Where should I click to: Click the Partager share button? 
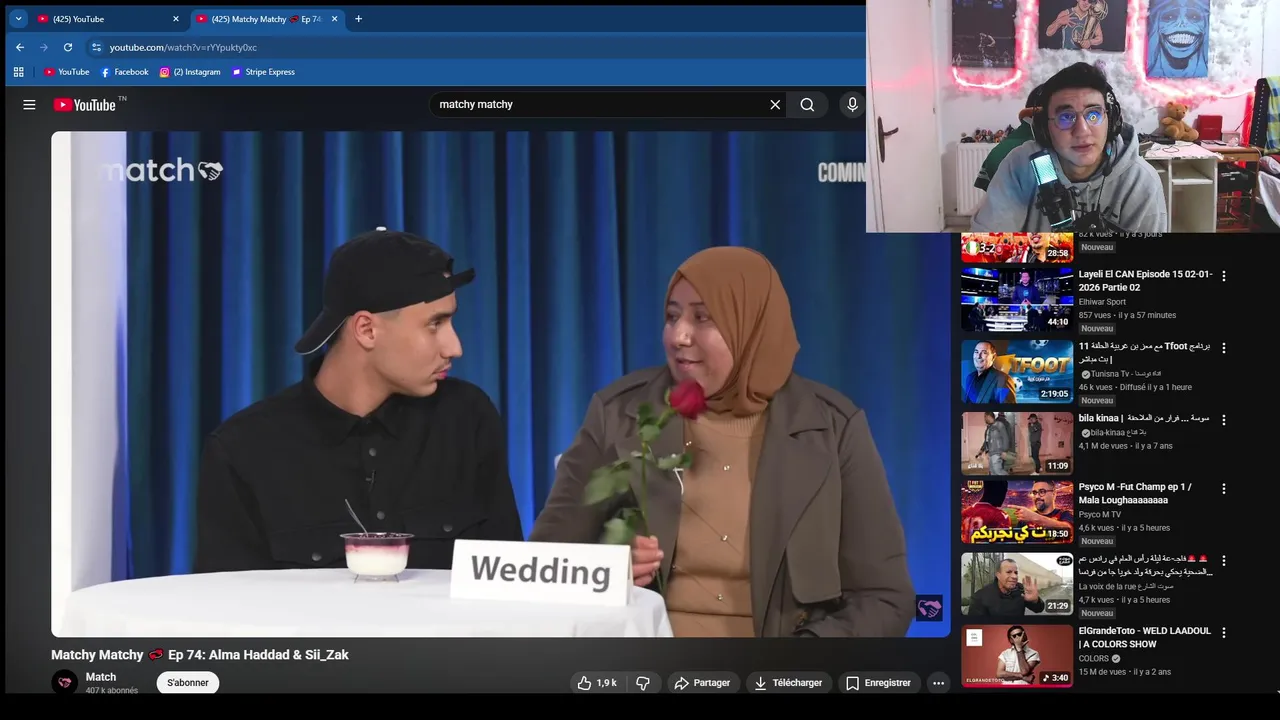[703, 683]
